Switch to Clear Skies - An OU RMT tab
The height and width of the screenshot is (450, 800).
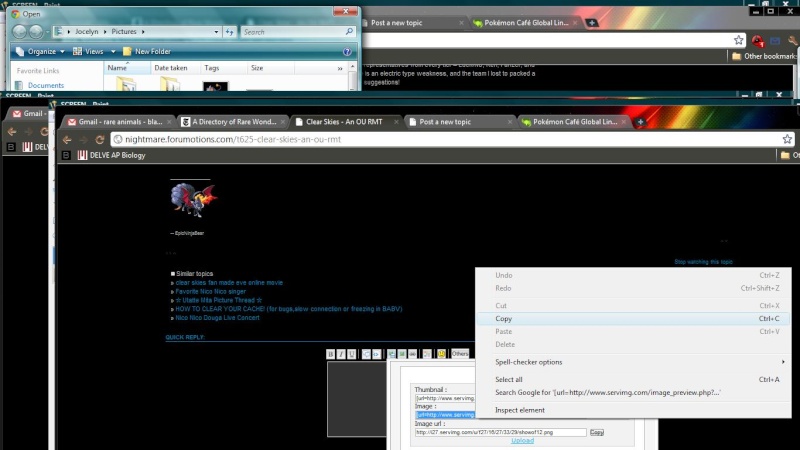tap(346, 122)
